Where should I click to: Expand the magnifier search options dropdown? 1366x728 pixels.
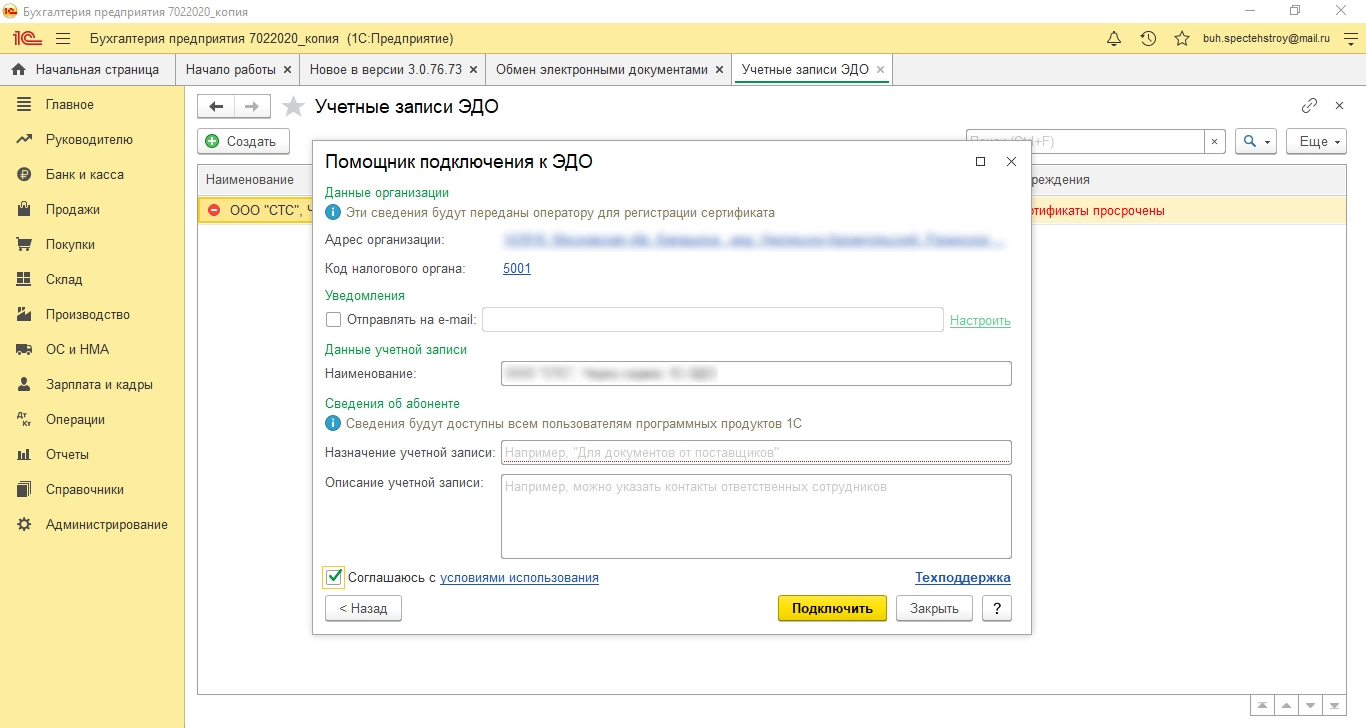tap(1256, 142)
